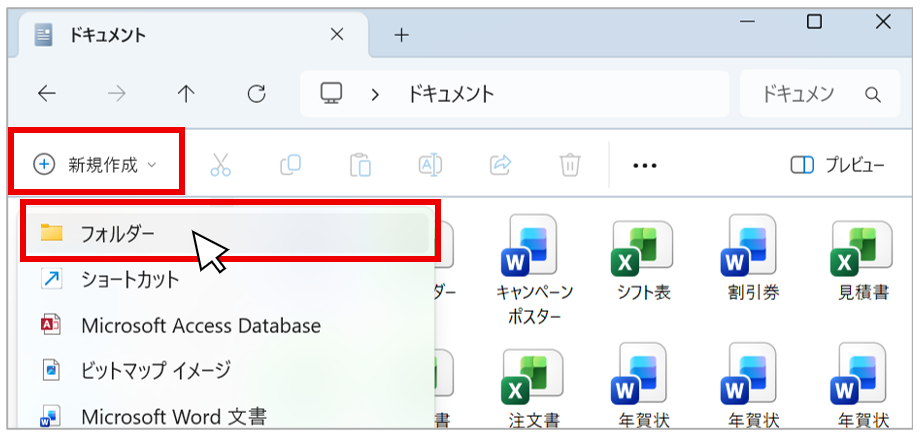Toggle the プレビュー preview pane
The image size is (920, 435).
click(837, 165)
